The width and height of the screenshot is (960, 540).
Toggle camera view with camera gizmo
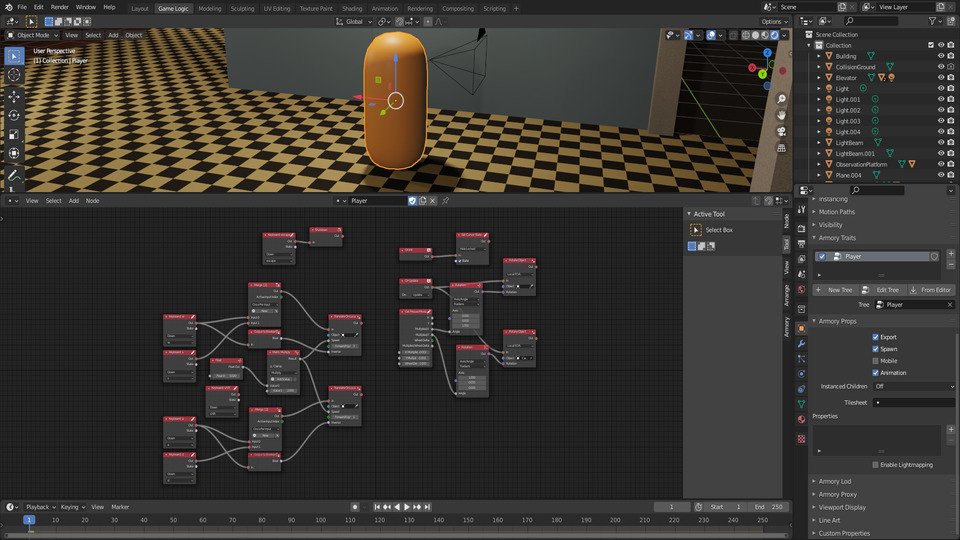(781, 133)
